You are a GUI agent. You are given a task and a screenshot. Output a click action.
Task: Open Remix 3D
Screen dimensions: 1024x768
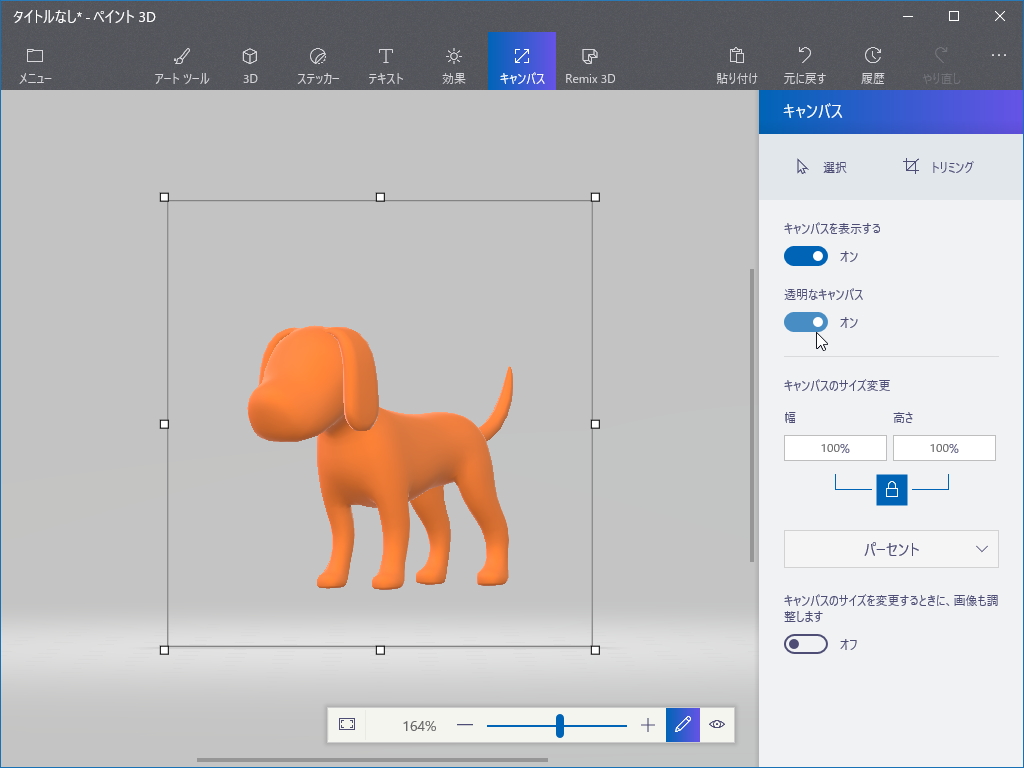coord(589,60)
